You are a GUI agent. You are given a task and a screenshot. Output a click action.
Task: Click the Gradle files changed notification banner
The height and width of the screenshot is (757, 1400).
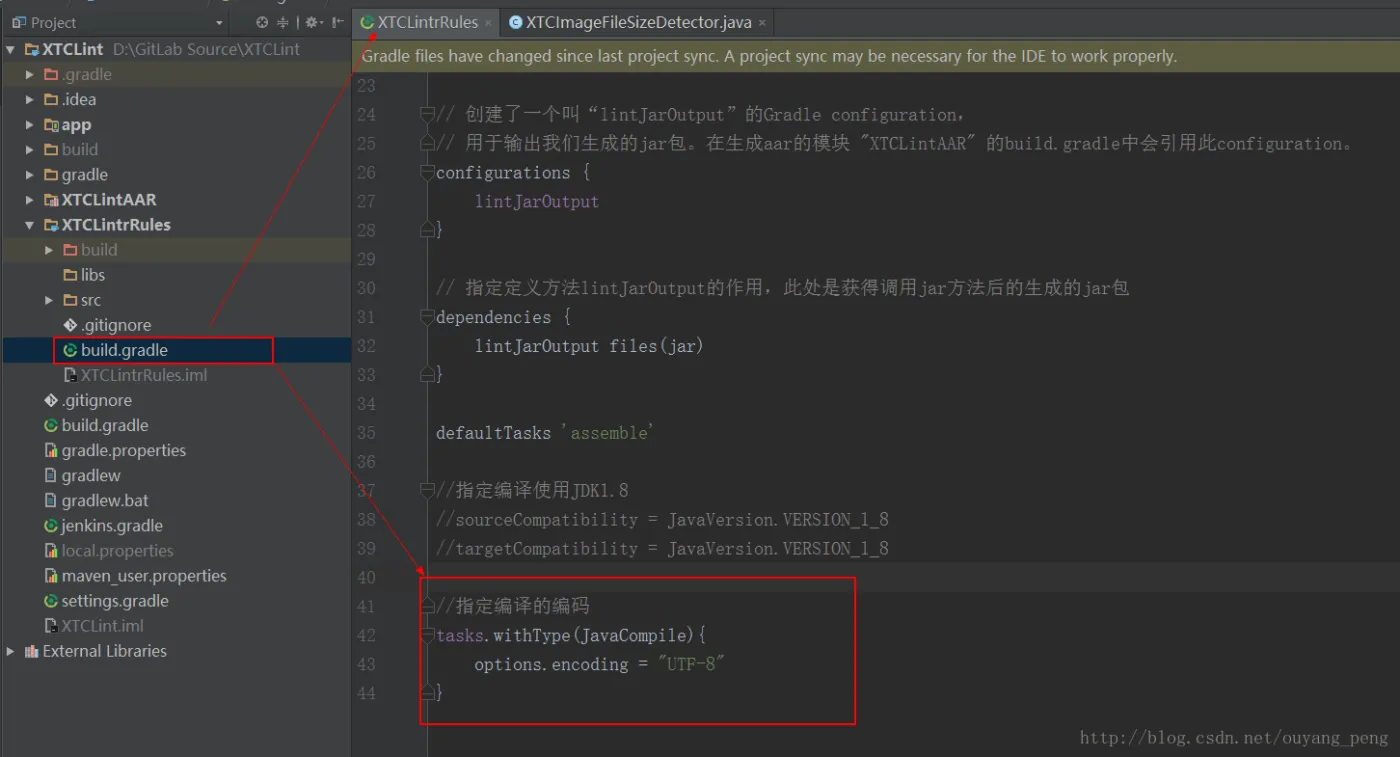[876, 56]
